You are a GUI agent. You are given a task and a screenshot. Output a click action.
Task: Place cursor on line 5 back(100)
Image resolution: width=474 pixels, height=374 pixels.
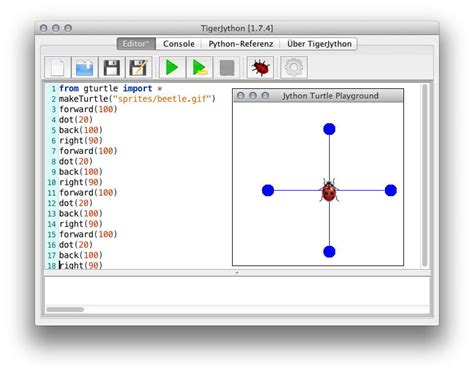coord(81,130)
